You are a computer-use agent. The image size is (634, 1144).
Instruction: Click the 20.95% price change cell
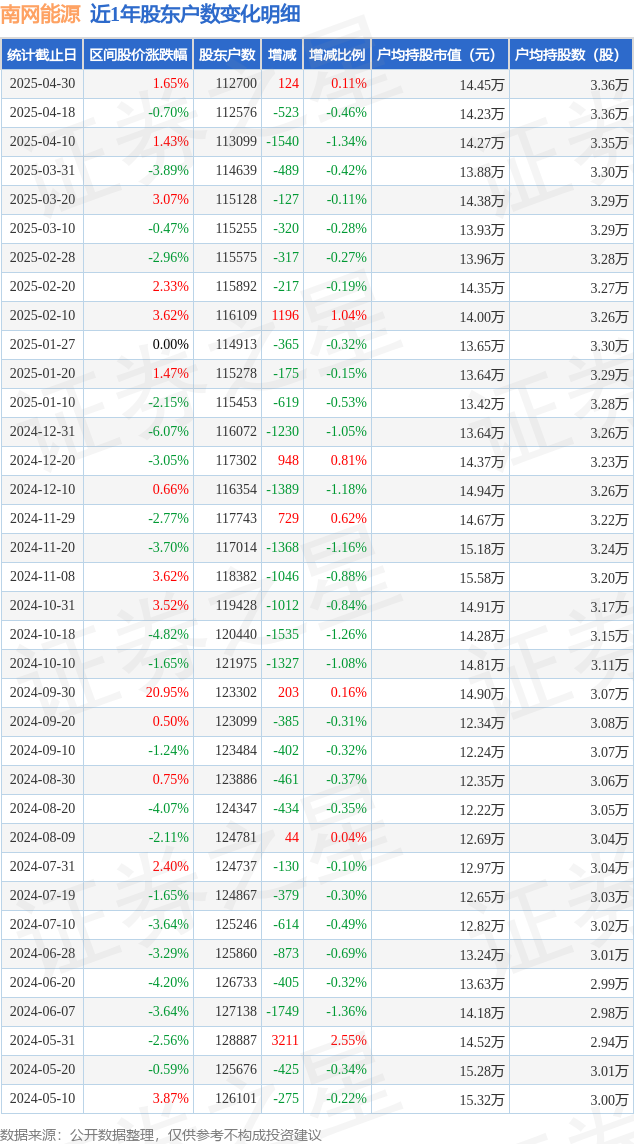(x=169, y=692)
